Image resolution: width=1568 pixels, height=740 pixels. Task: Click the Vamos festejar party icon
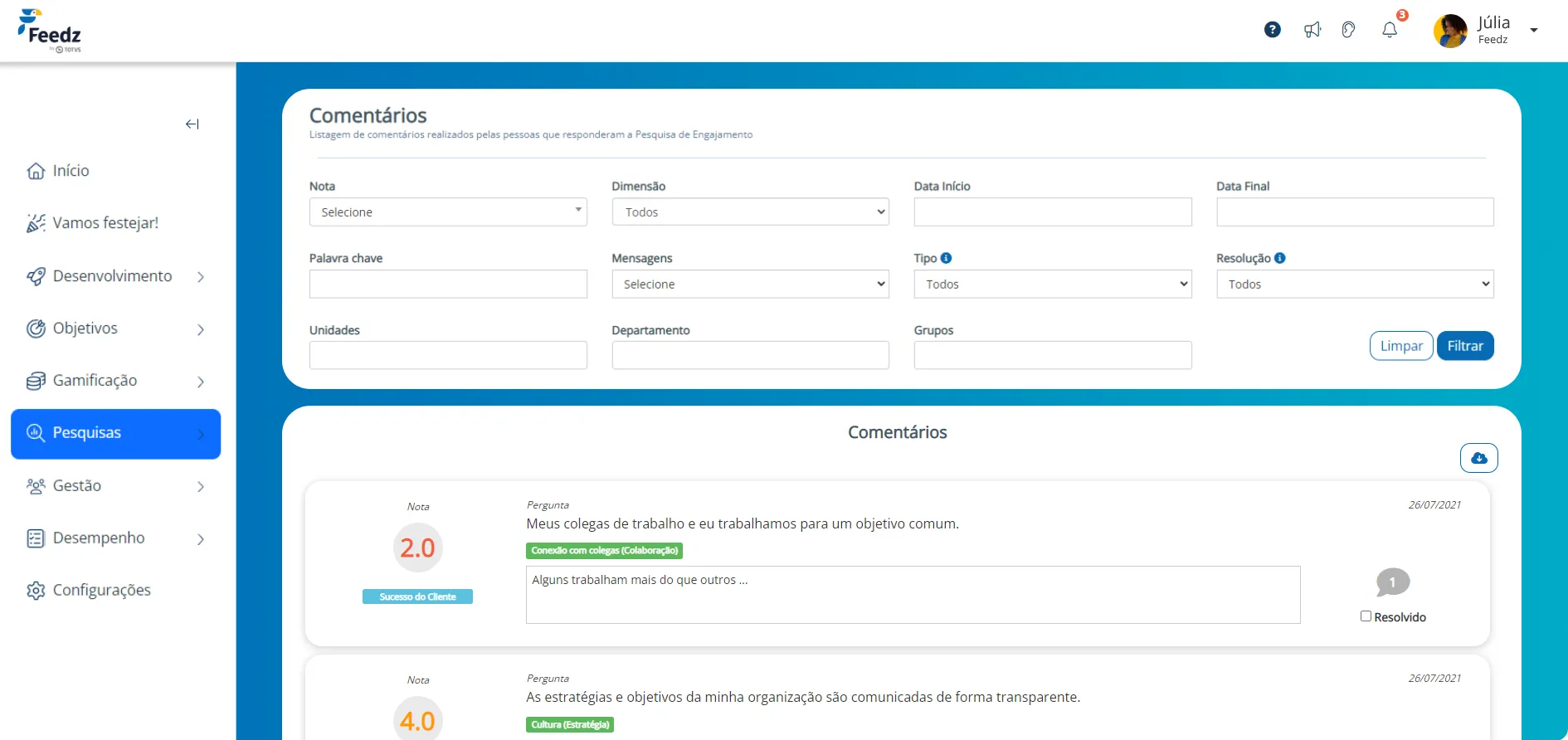click(36, 223)
